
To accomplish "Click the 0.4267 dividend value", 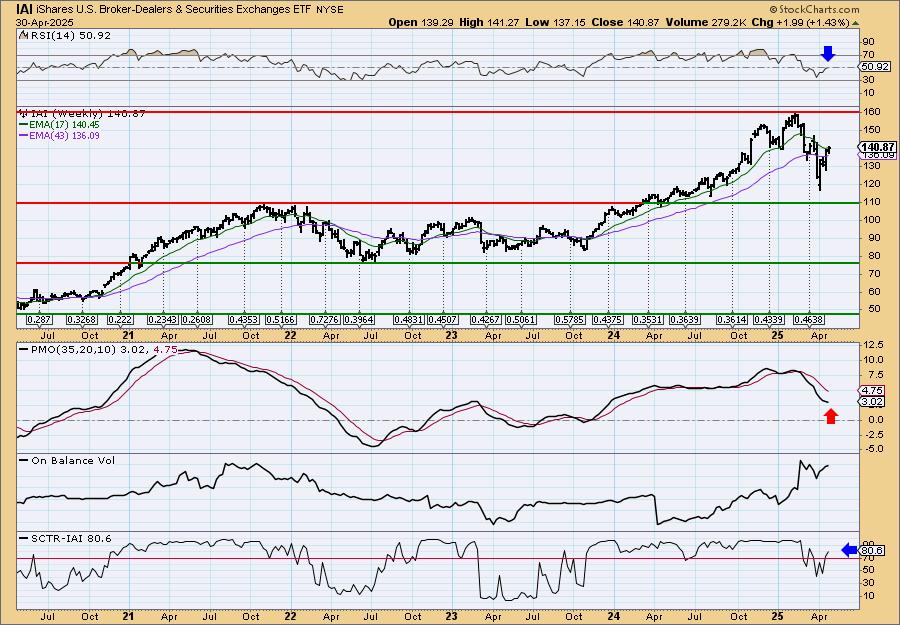I will click(x=485, y=319).
